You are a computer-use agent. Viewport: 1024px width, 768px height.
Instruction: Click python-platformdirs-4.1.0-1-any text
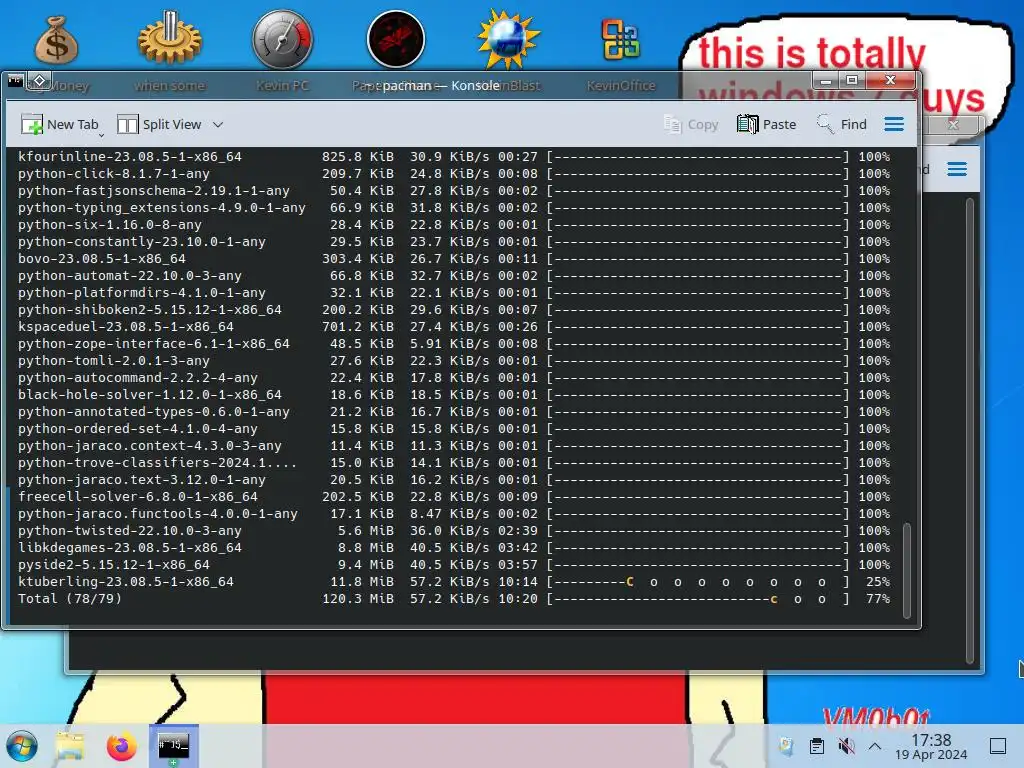(x=142, y=293)
